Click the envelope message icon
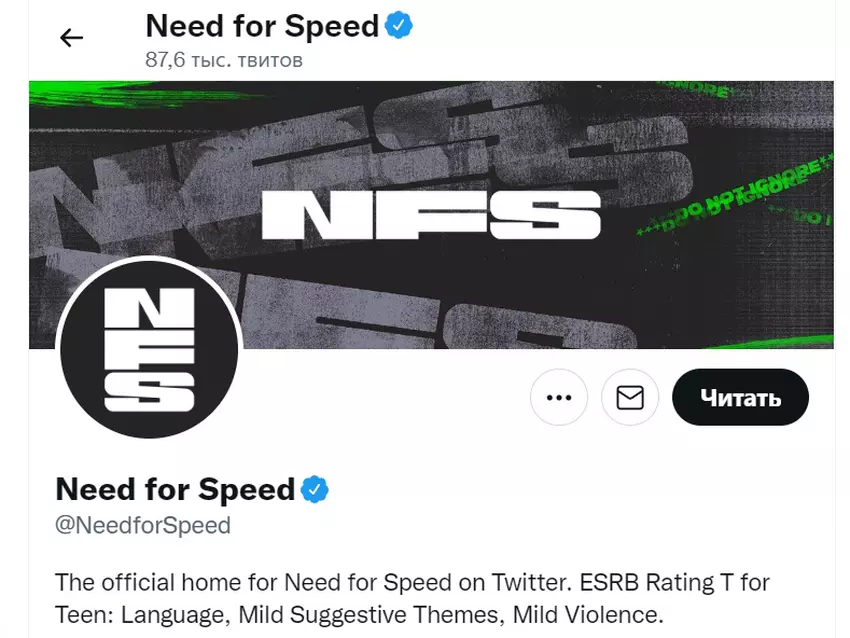 (630, 397)
